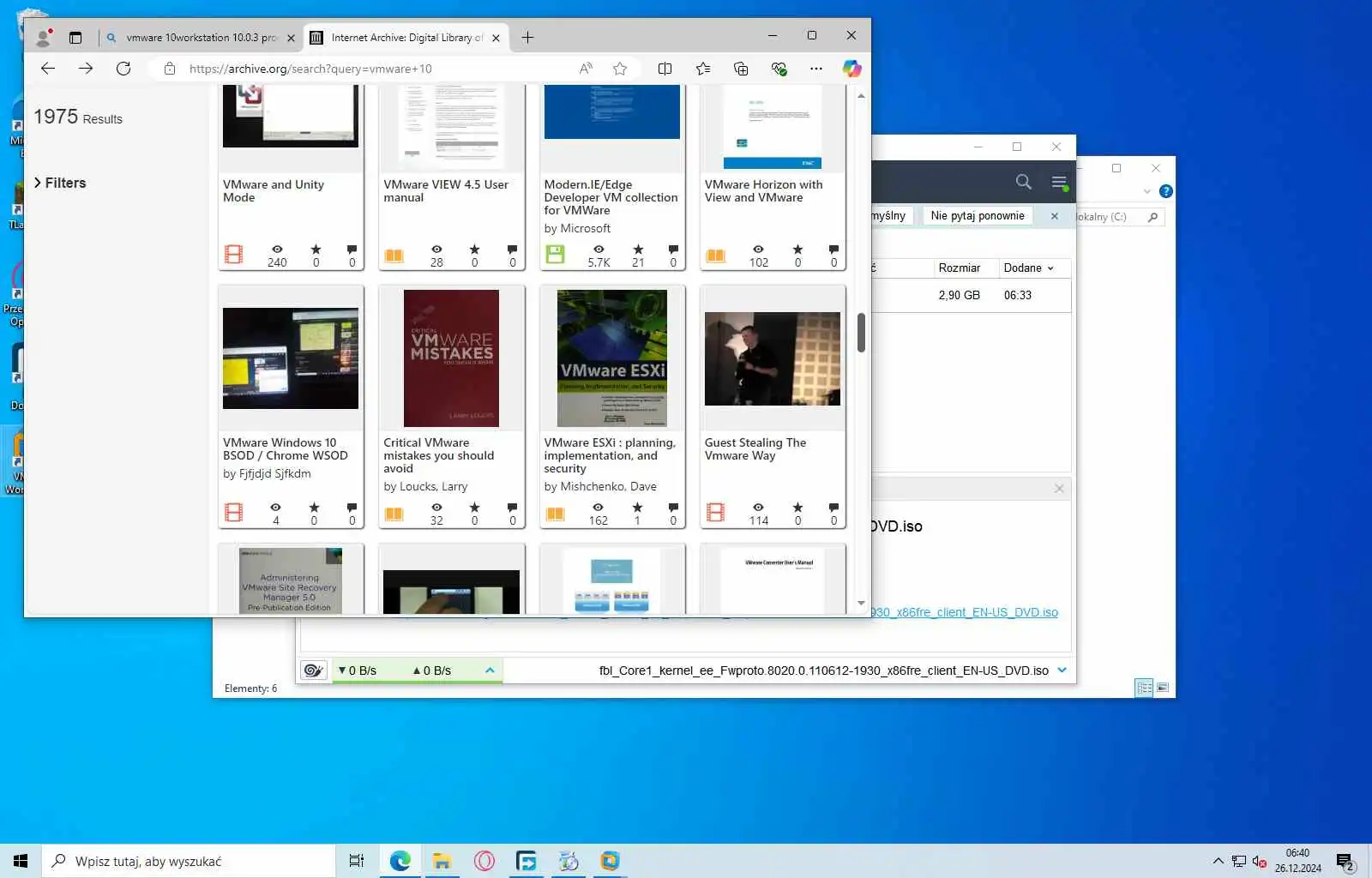Viewport: 1372px width, 878px height.
Task: Open Modern.IE/Edge Developer VM collection item
Action: tap(611, 197)
